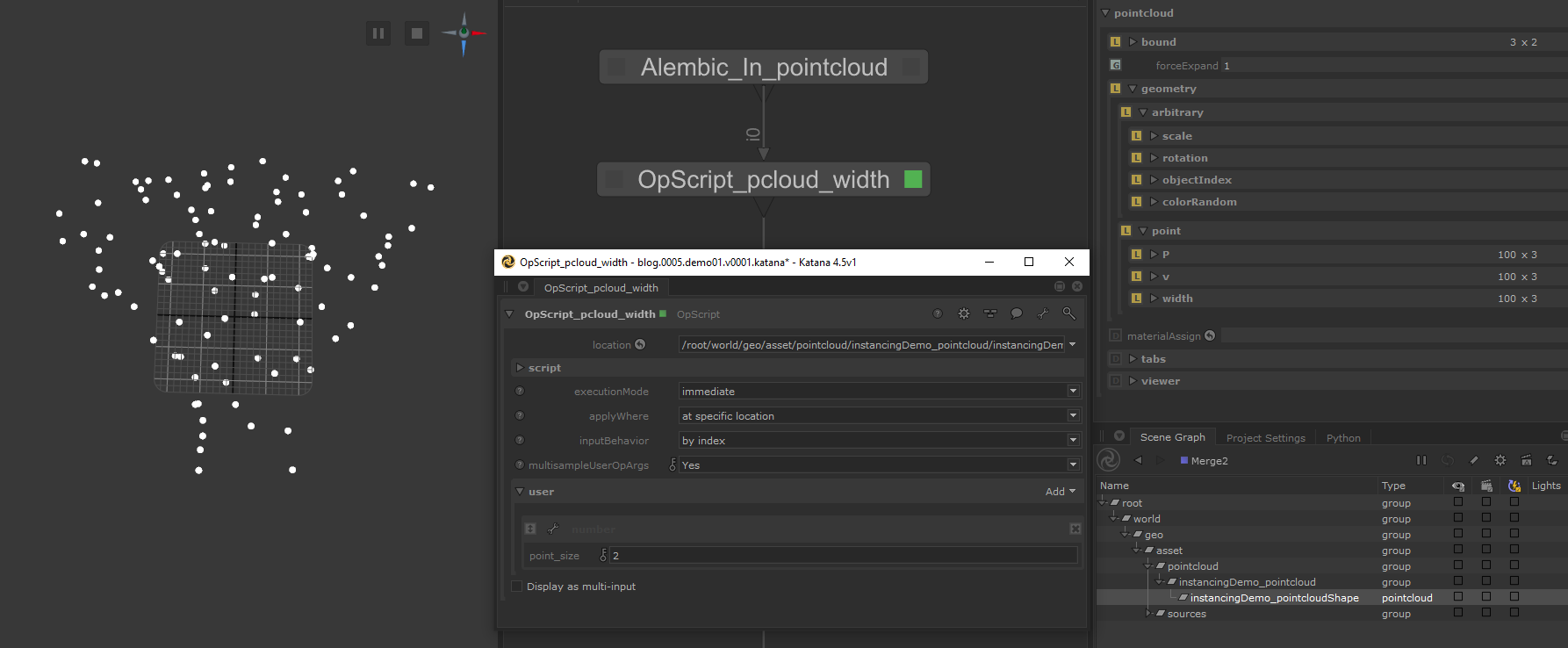Click the Katana swirl logo in Scene Graph
Image resolution: width=1568 pixels, height=648 pixels.
[1109, 460]
